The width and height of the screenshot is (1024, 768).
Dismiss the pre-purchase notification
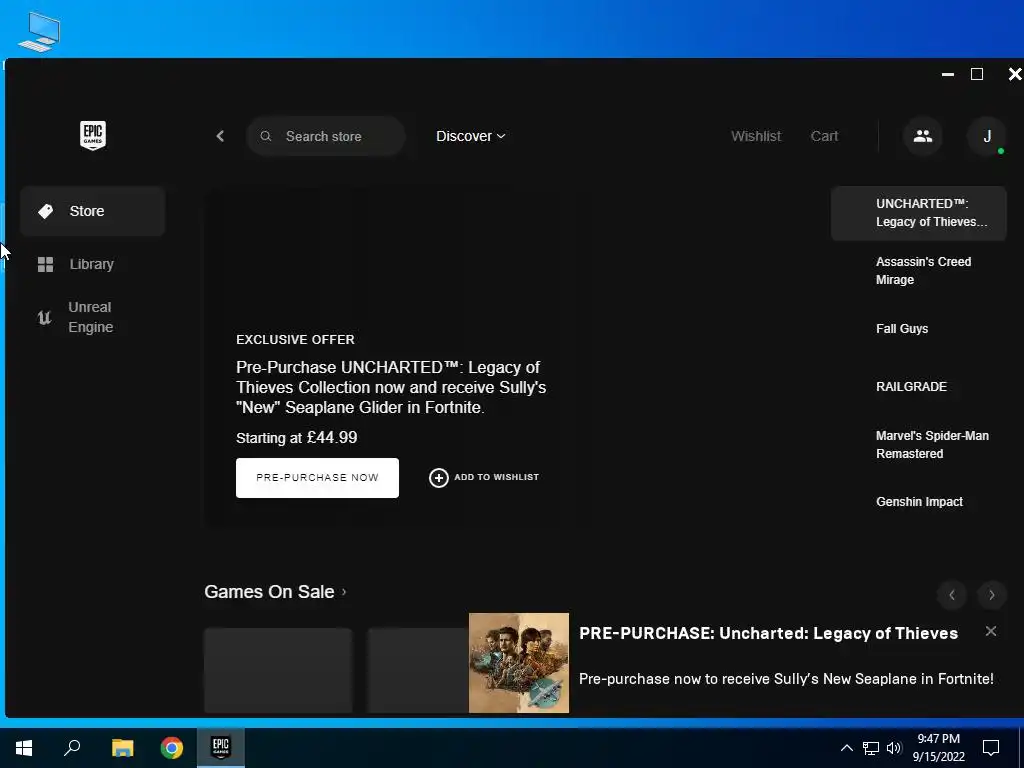(991, 631)
